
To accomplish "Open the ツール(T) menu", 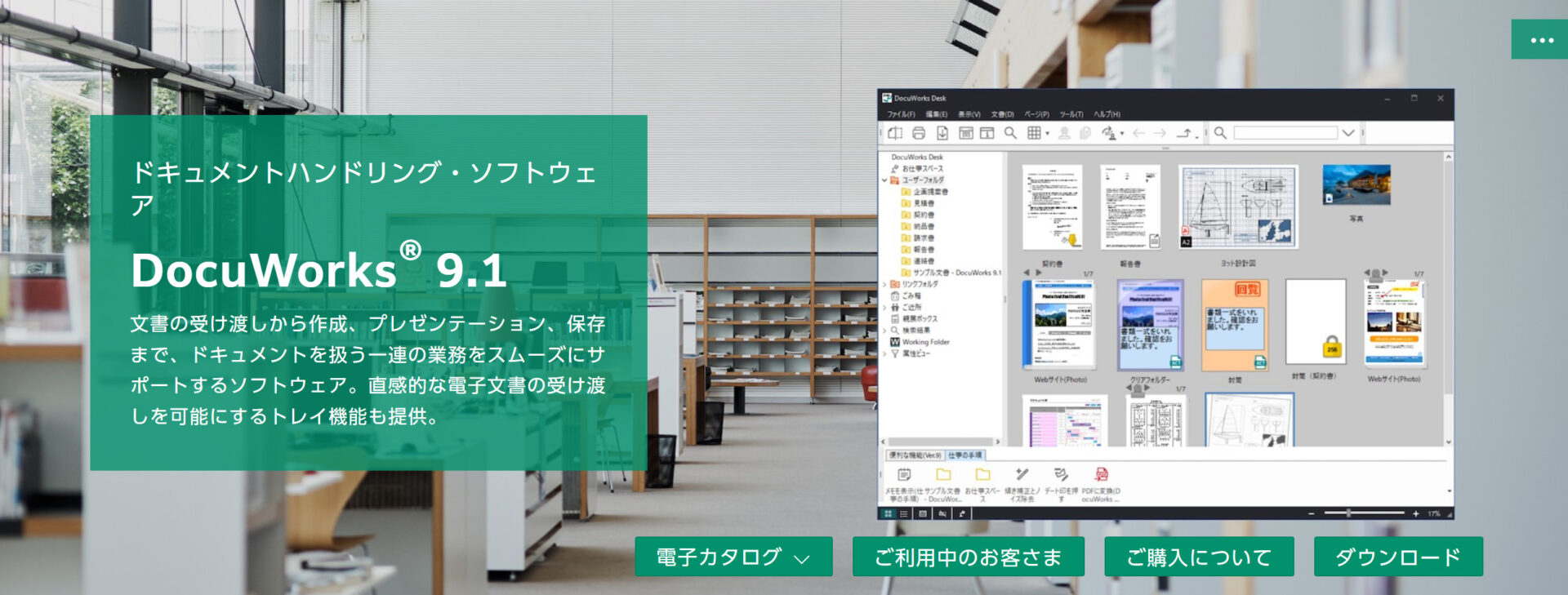I will tap(1071, 114).
